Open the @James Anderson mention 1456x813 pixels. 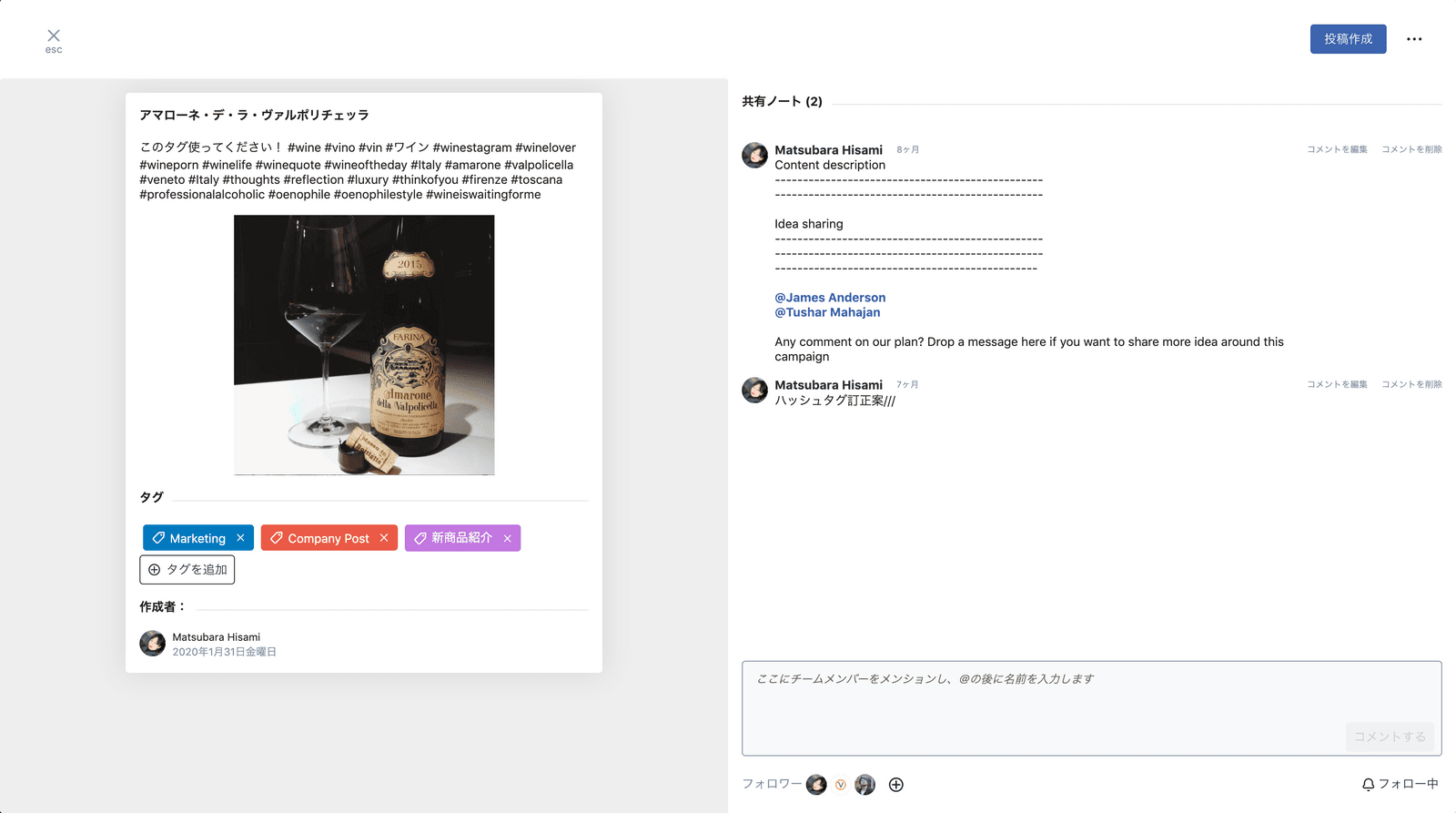click(830, 298)
